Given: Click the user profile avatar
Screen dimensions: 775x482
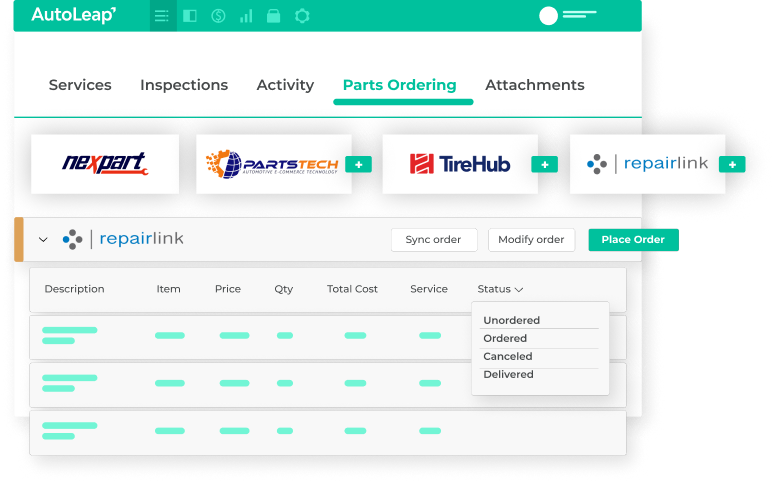Looking at the screenshot, I should pos(548,16).
